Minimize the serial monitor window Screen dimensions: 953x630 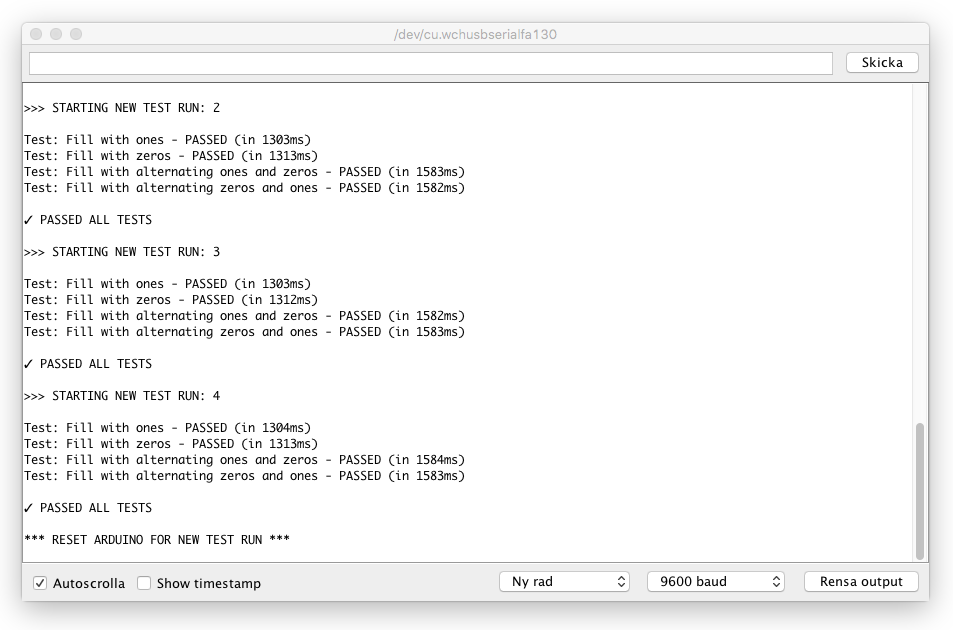(x=56, y=34)
